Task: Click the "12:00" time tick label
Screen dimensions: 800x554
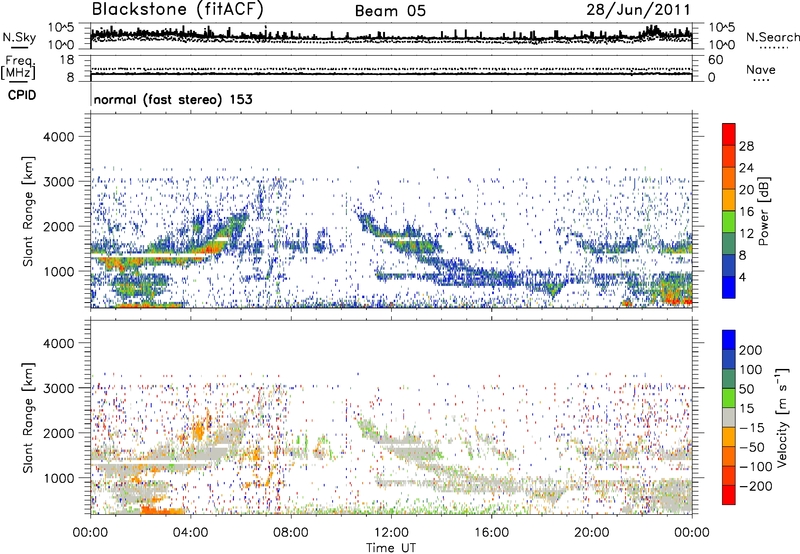Action: coord(391,533)
